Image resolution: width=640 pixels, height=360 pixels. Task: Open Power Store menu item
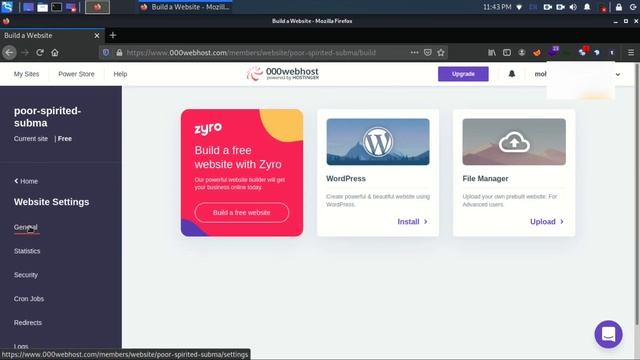pos(76,74)
